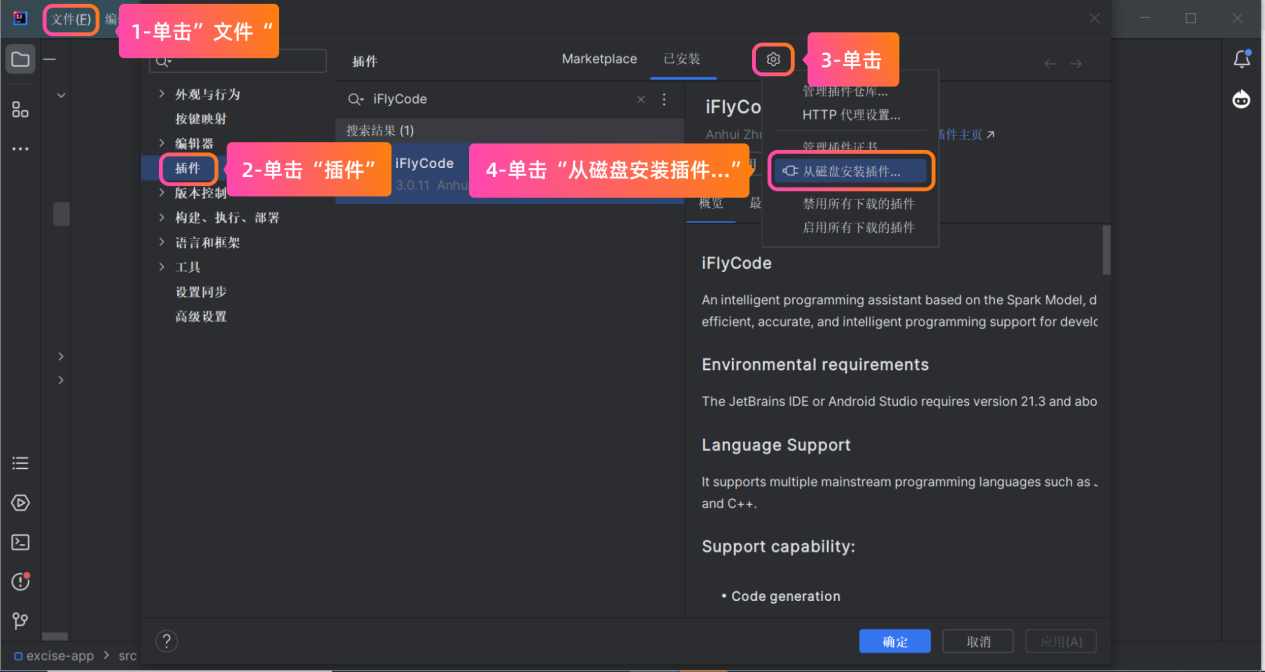Expand the 语言和框架 settings node
Screen dimensions: 1265x672
pyautogui.click(x=162, y=242)
